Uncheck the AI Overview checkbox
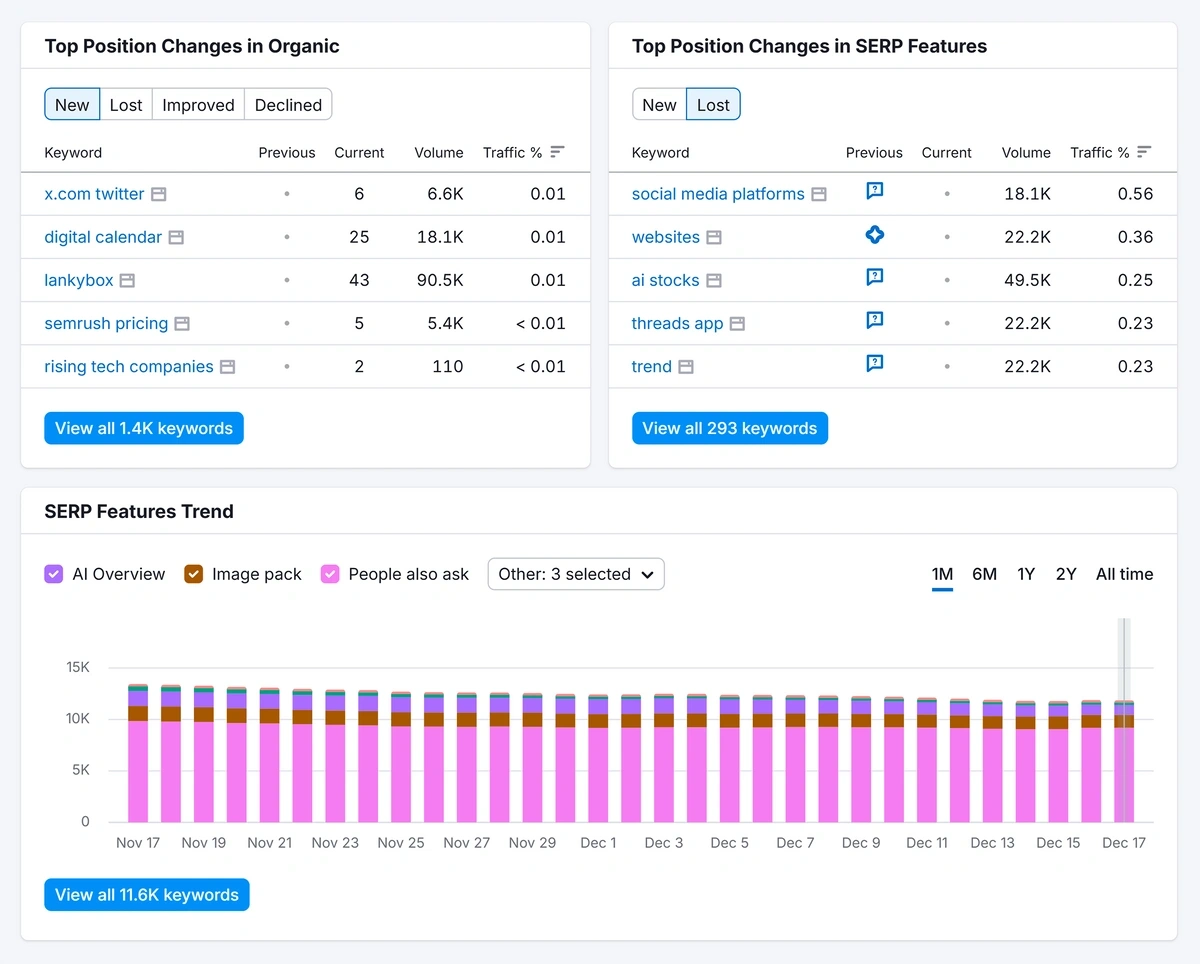 tap(54, 574)
